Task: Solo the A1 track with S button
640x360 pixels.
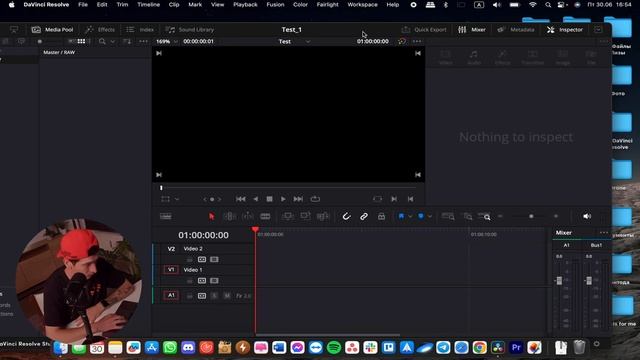Action: pos(214,296)
